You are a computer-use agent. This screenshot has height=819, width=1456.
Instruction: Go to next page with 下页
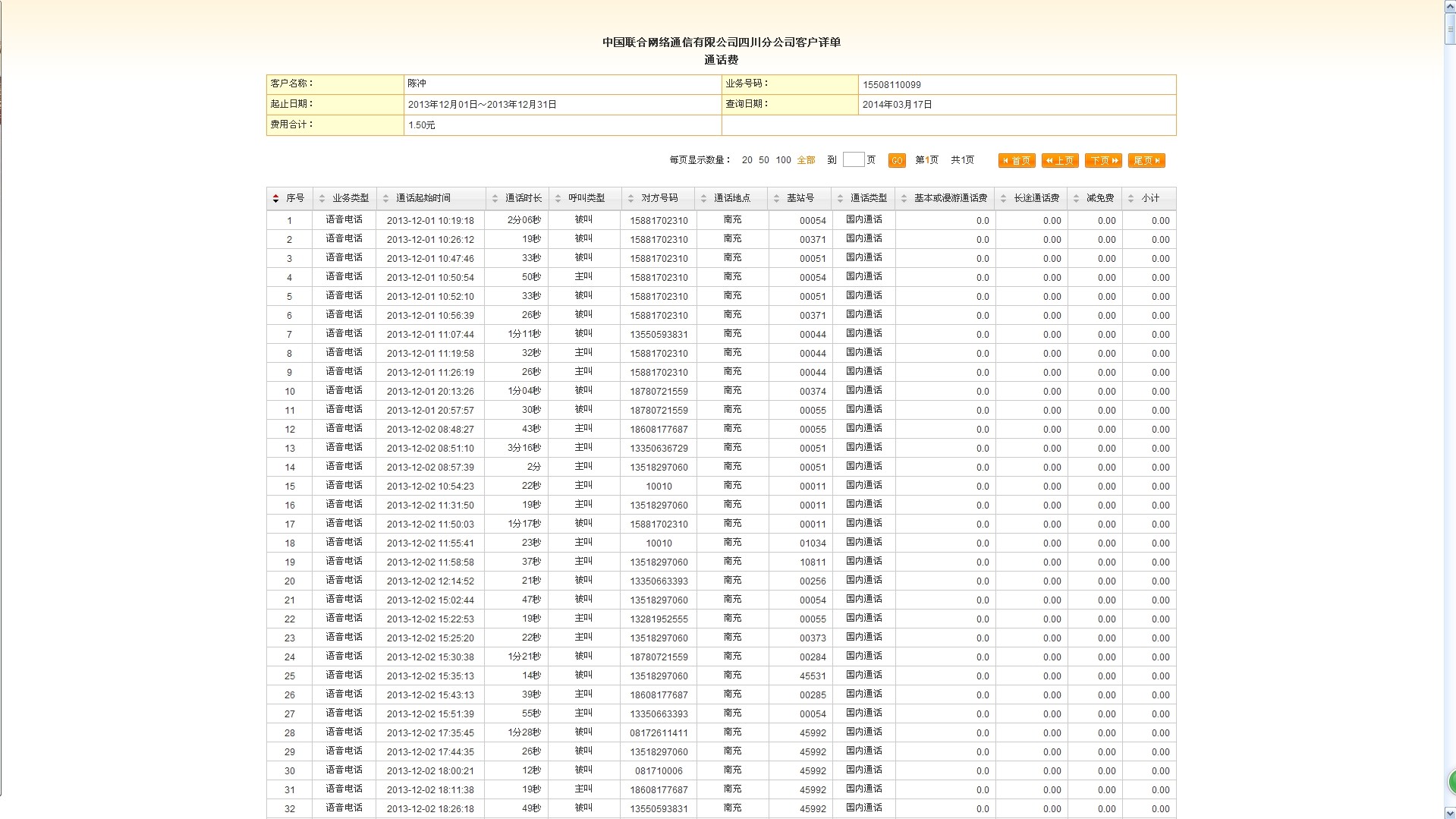(1103, 161)
